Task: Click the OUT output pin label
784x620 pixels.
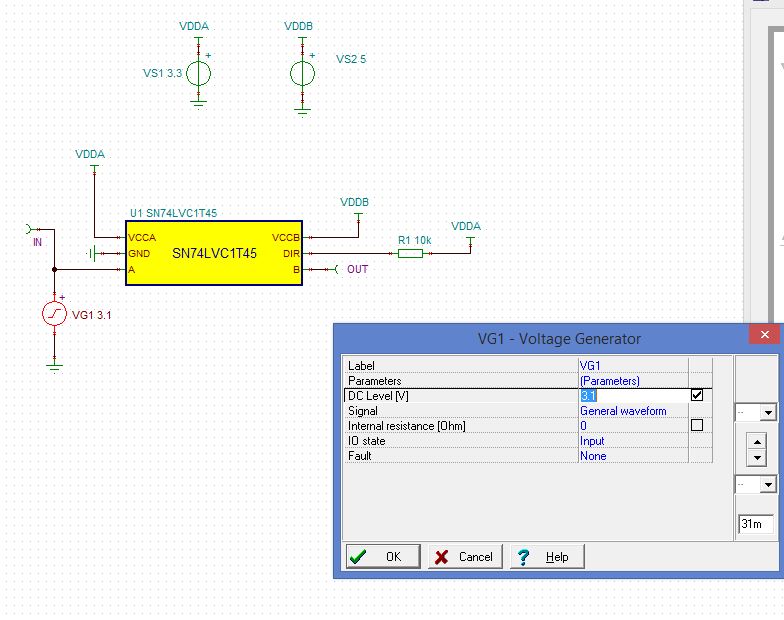Action: point(358,270)
